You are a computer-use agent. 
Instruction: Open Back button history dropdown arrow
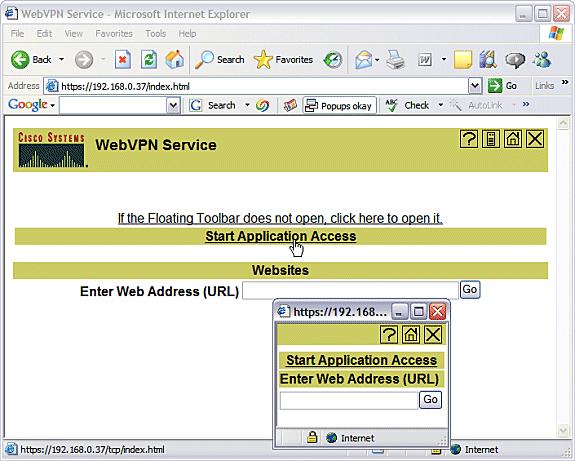pyautogui.click(x=62, y=59)
